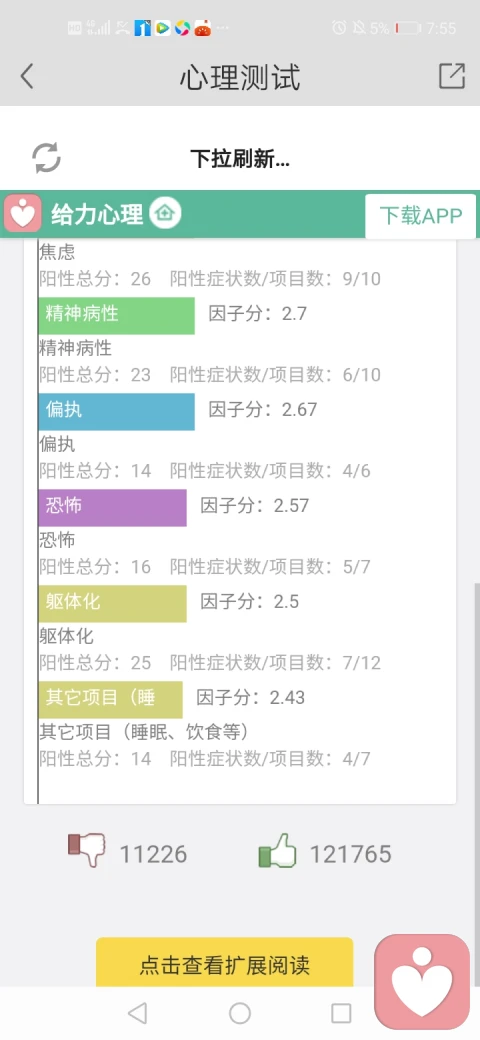The height and width of the screenshot is (1040, 480).
Task: Click 点击查看扩展阅读 yellow button
Action: click(225, 962)
